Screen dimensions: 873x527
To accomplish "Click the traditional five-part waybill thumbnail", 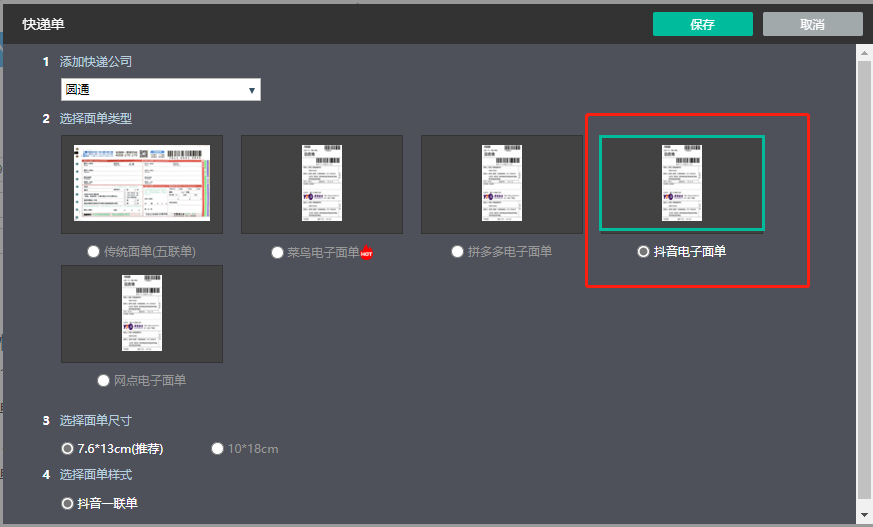I will [142, 184].
